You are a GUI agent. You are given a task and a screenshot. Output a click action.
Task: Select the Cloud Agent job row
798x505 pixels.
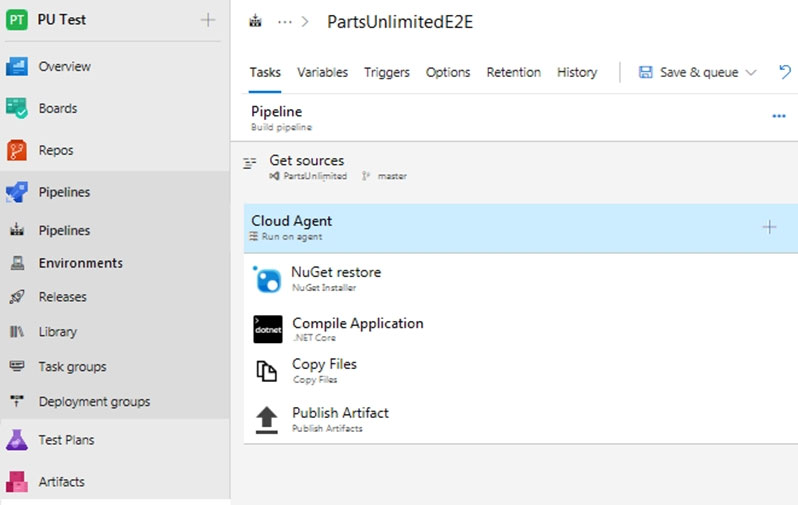(x=521, y=228)
